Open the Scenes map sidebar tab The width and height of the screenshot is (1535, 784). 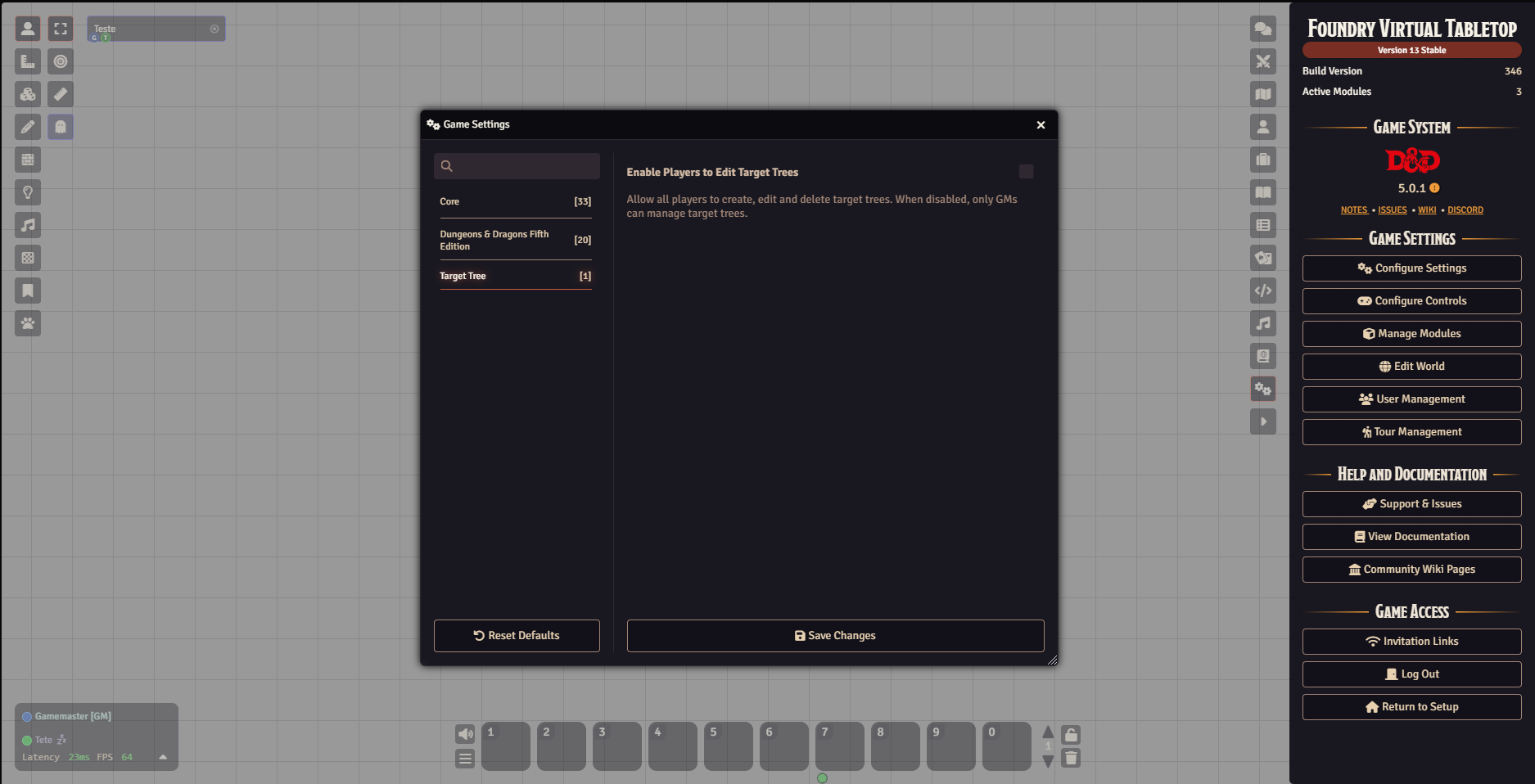click(x=1263, y=94)
